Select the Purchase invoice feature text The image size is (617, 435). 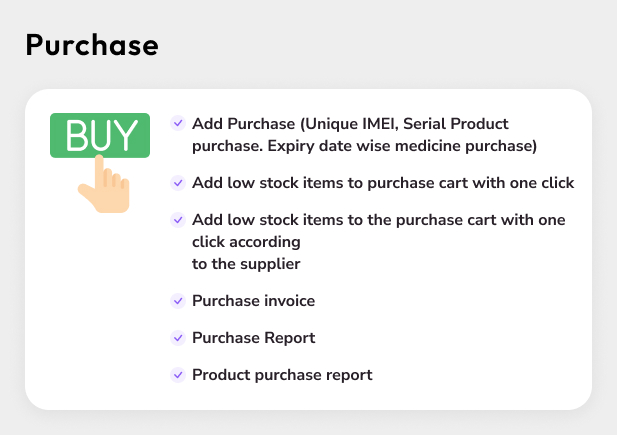(x=254, y=300)
